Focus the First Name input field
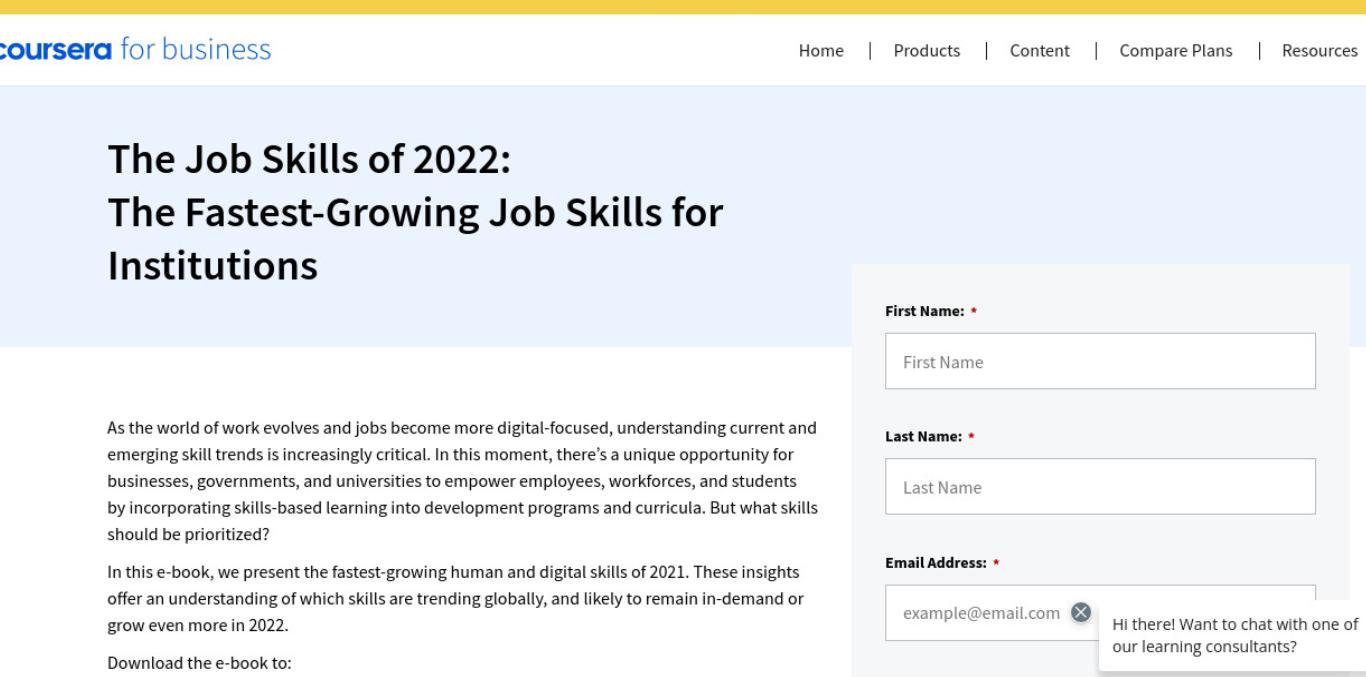This screenshot has height=677, width=1366. (x=1100, y=361)
